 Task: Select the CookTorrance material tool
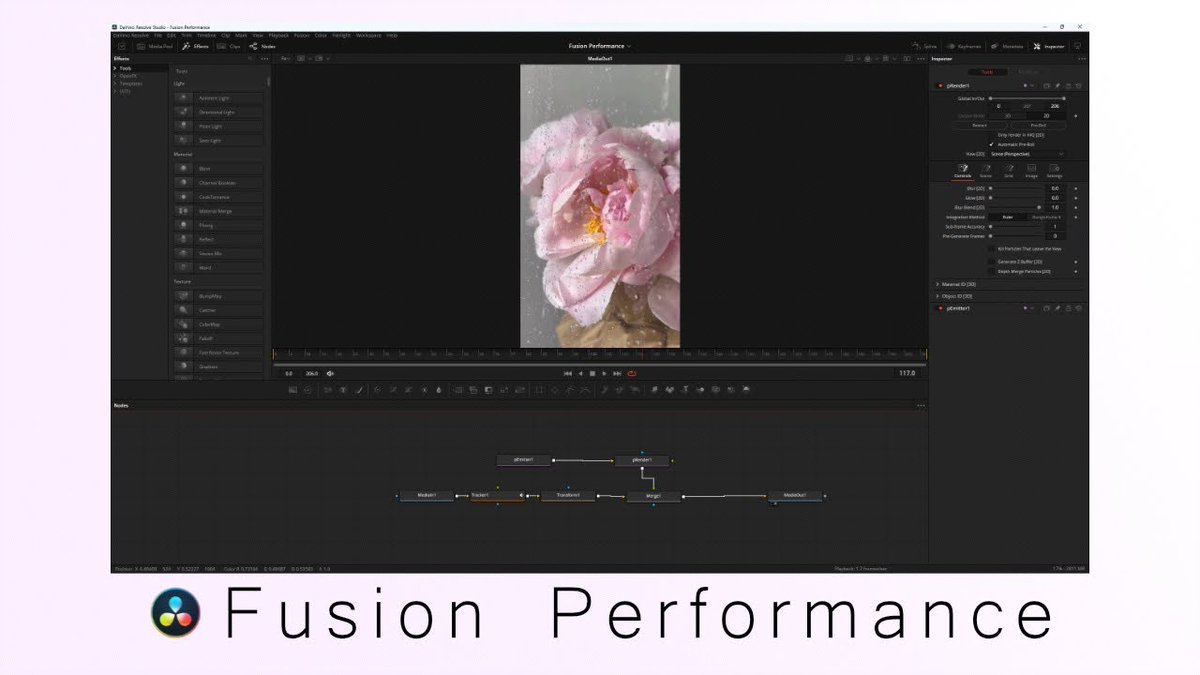219,197
